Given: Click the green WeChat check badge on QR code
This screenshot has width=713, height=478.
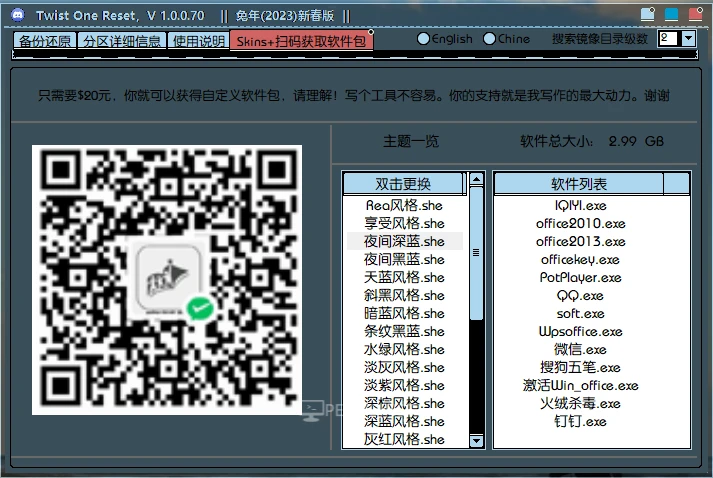Looking at the screenshot, I should point(200,309).
